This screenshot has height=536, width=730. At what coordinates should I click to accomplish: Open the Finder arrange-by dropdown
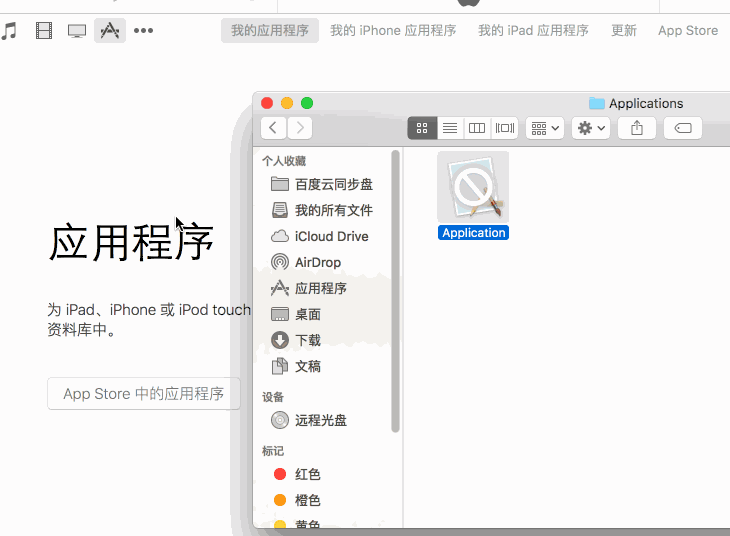click(x=545, y=128)
